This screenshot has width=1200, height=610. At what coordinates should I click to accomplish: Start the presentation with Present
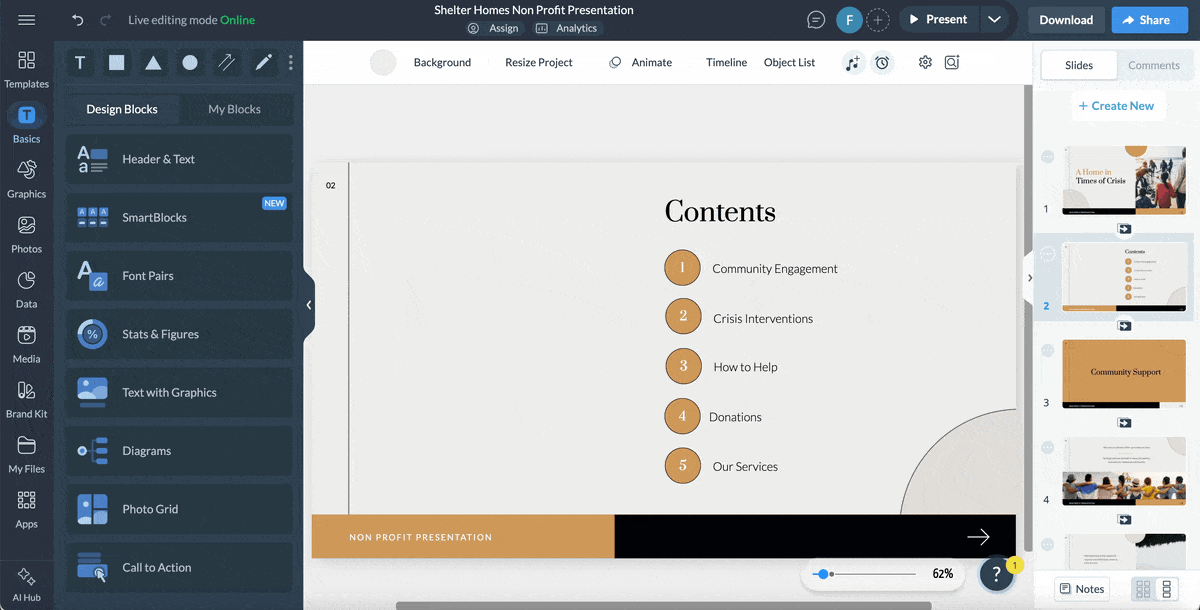937,20
